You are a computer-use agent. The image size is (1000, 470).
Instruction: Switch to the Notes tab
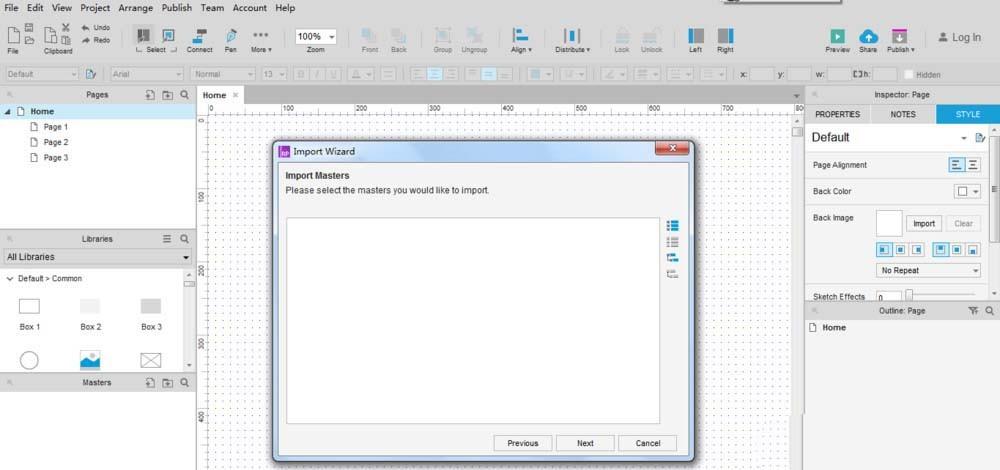click(903, 114)
